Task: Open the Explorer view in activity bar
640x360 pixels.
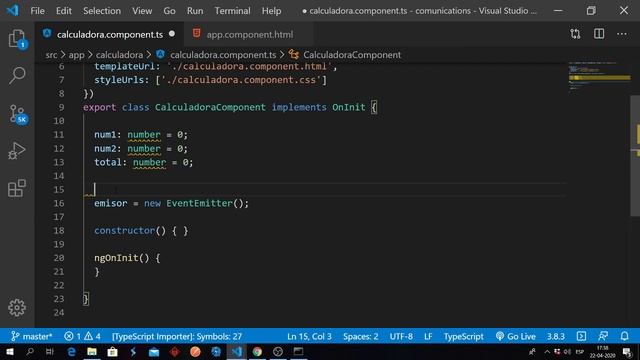Action: (x=17, y=39)
